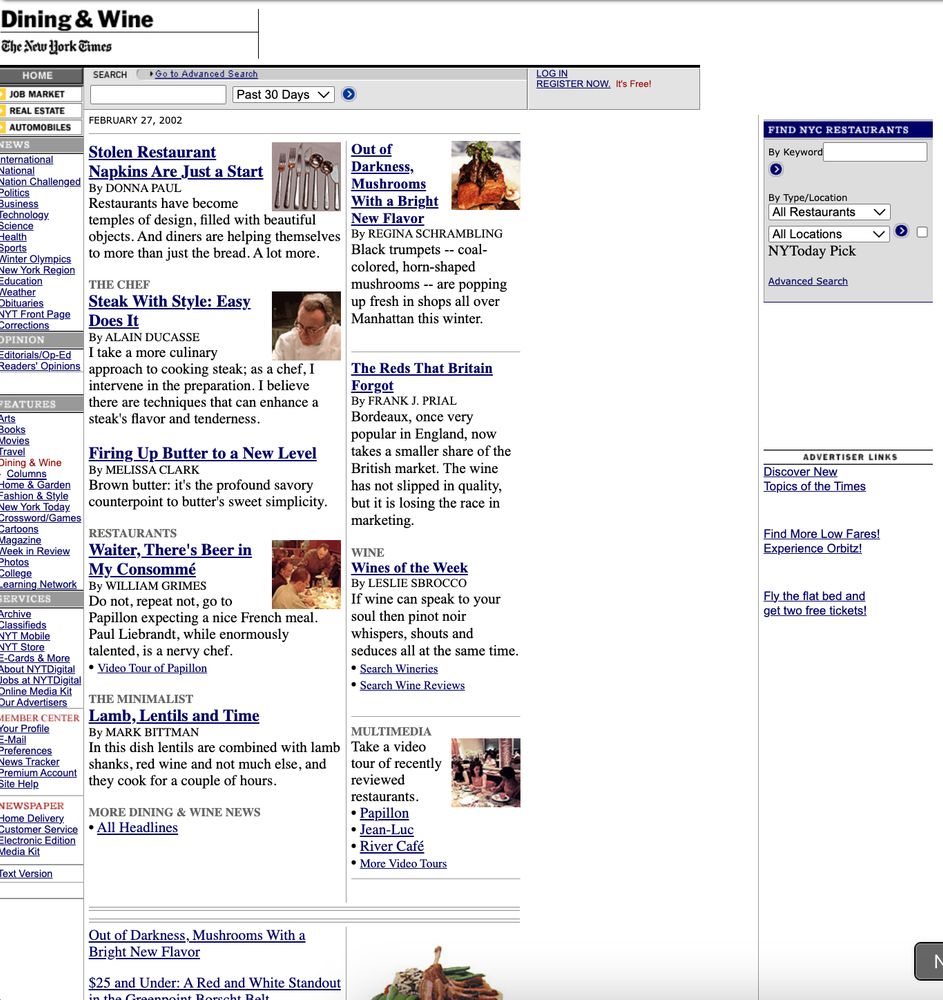The width and height of the screenshot is (943, 1000).
Task: Open the River Café video tour link
Action: [x=391, y=846]
